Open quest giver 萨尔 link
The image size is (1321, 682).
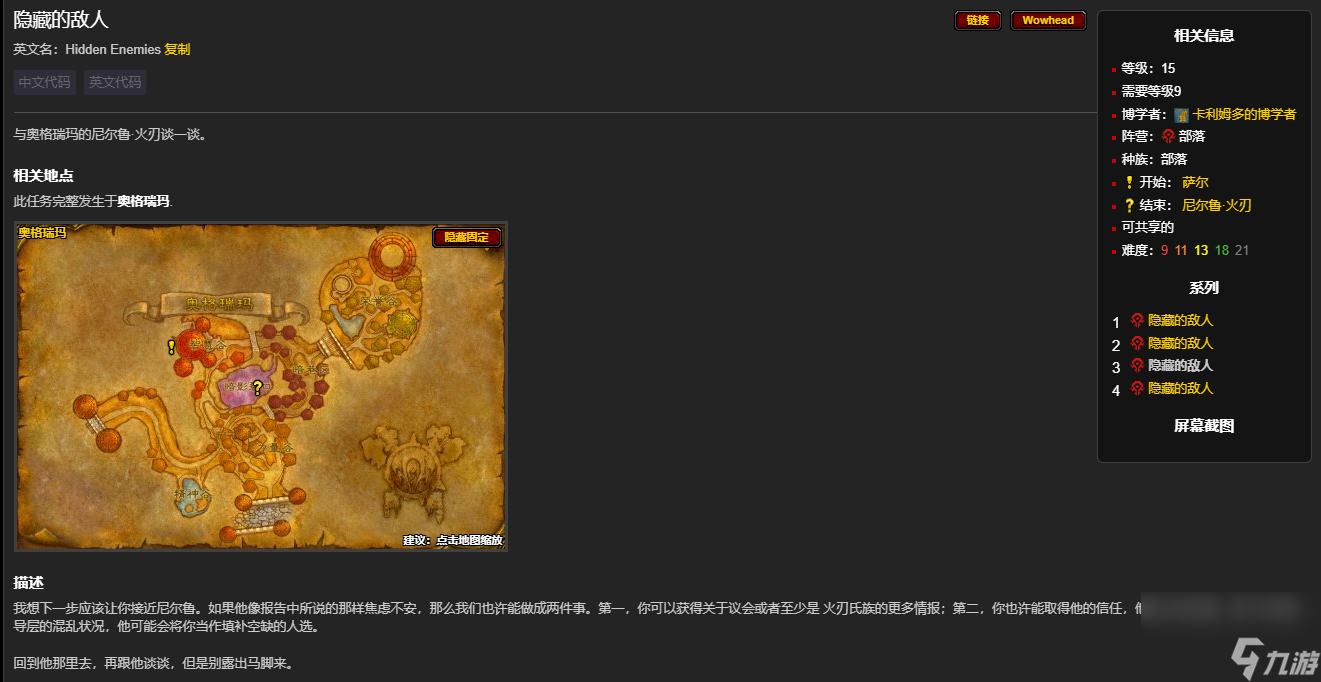coord(1195,182)
